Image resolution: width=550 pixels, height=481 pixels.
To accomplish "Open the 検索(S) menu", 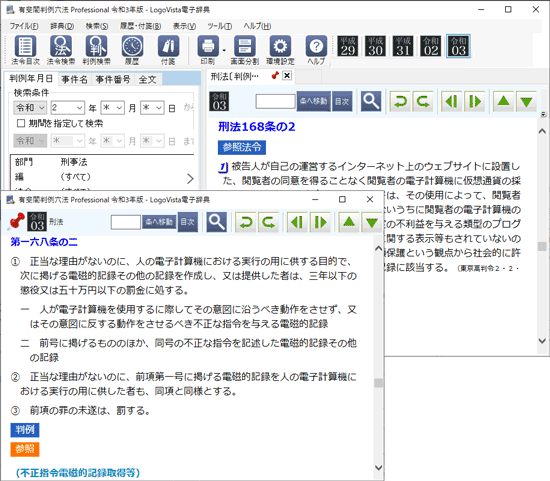I will tap(97, 26).
